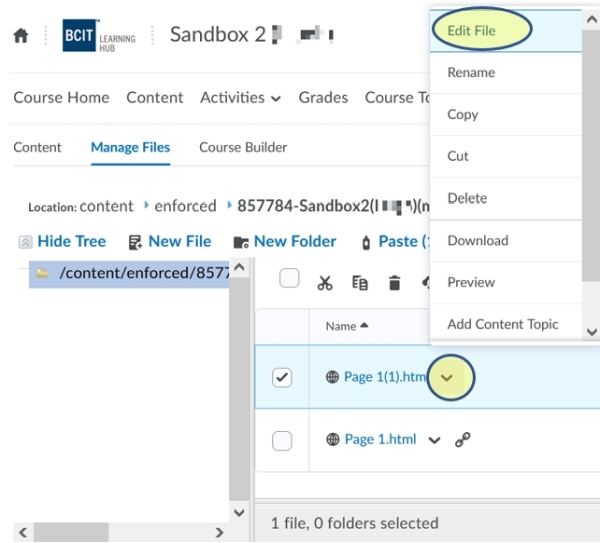Click the tree pane scroll right arrow
The width and height of the screenshot is (600, 543).
[x=219, y=532]
